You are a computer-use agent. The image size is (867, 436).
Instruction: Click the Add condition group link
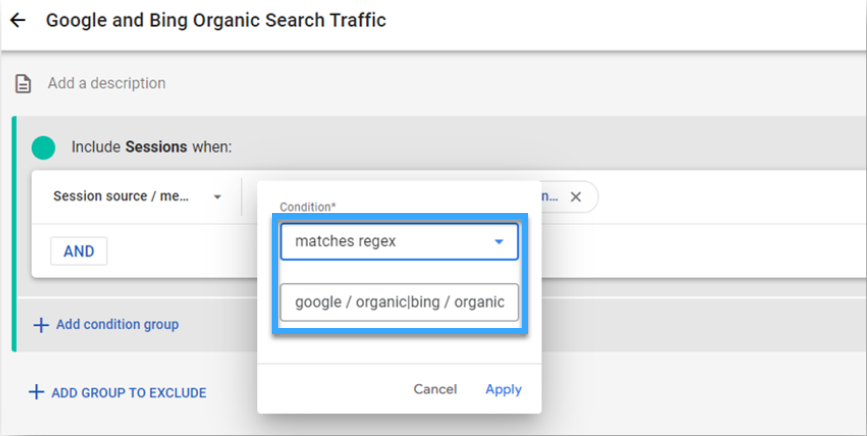tap(117, 324)
